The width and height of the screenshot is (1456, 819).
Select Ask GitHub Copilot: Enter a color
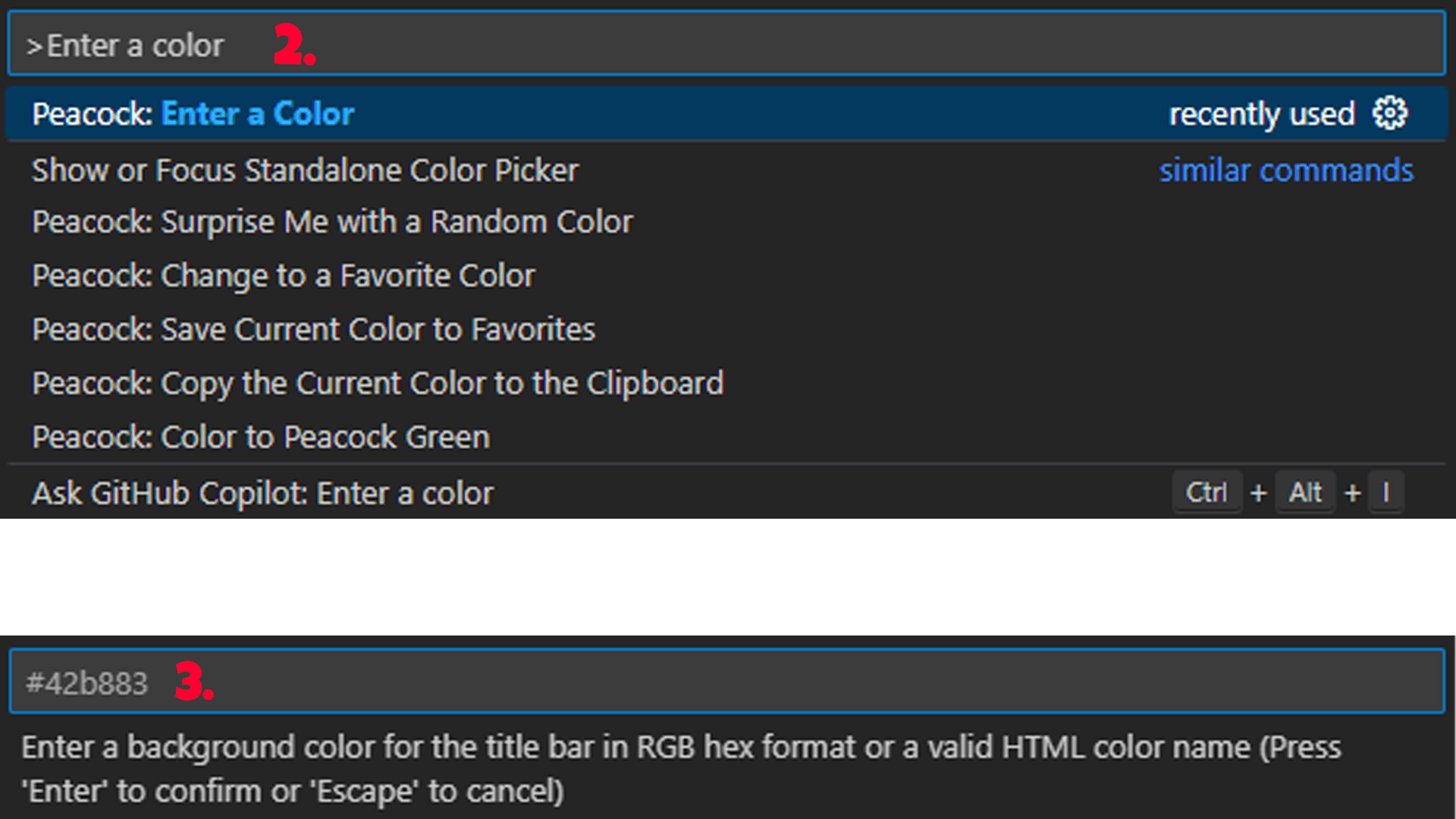tap(262, 492)
